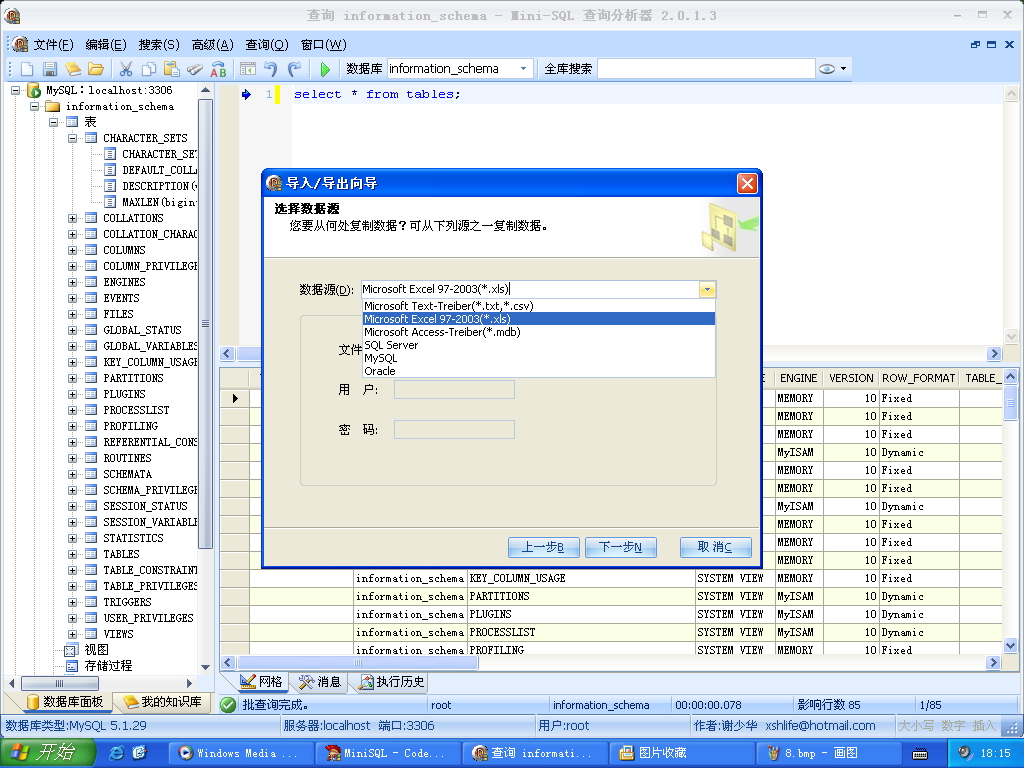Select MySQL in data source list
The width and height of the screenshot is (1024, 768).
click(x=539, y=358)
